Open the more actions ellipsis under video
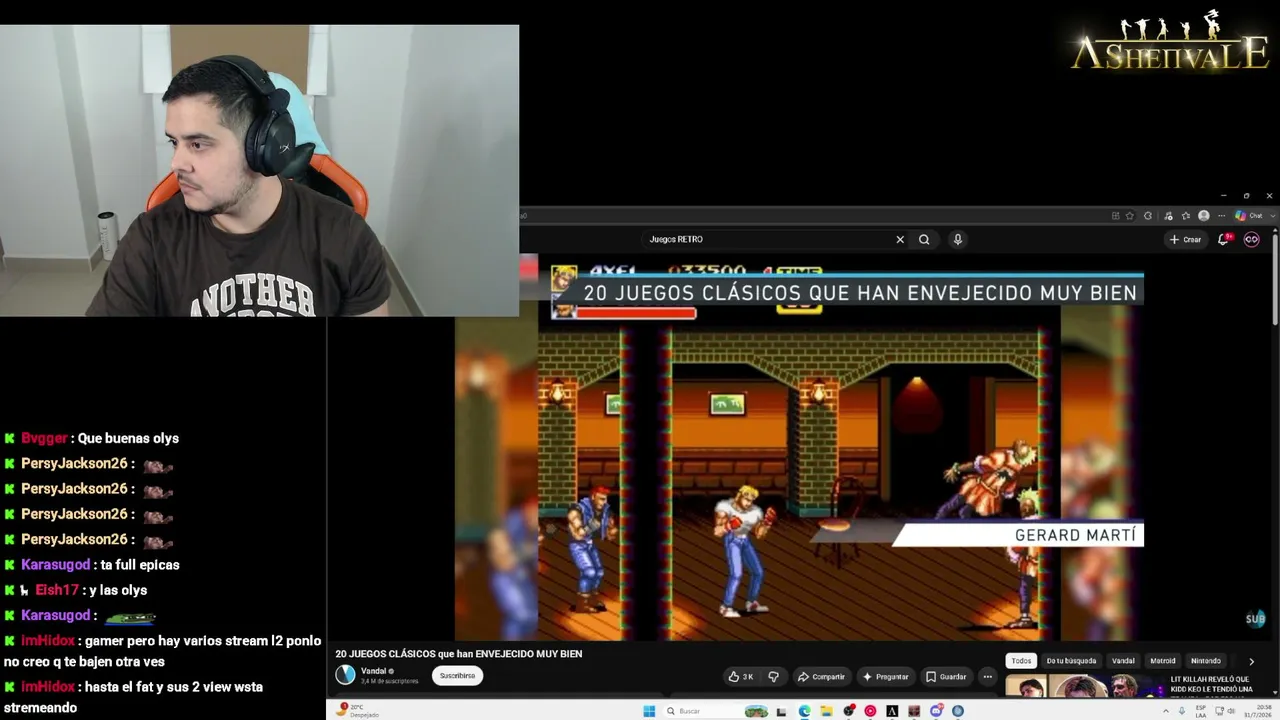 pyautogui.click(x=987, y=677)
